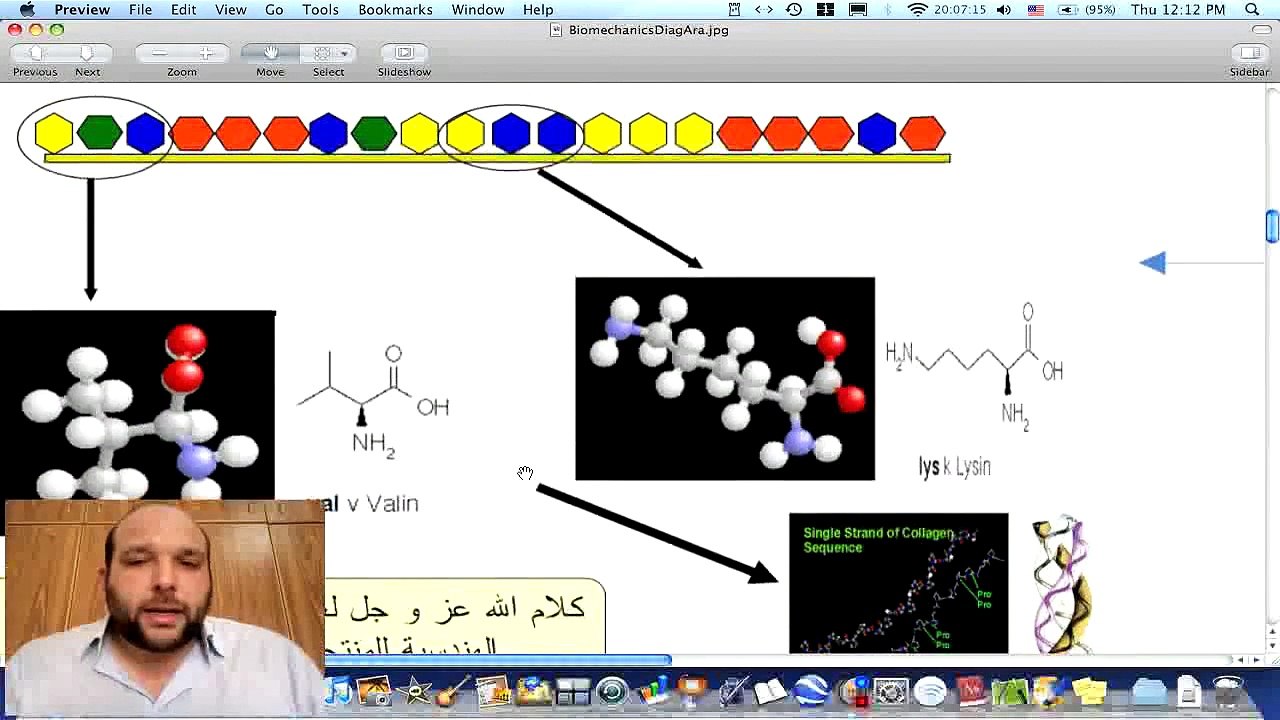Image resolution: width=1280 pixels, height=720 pixels.
Task: Open the battery status menu
Action: tap(1088, 10)
